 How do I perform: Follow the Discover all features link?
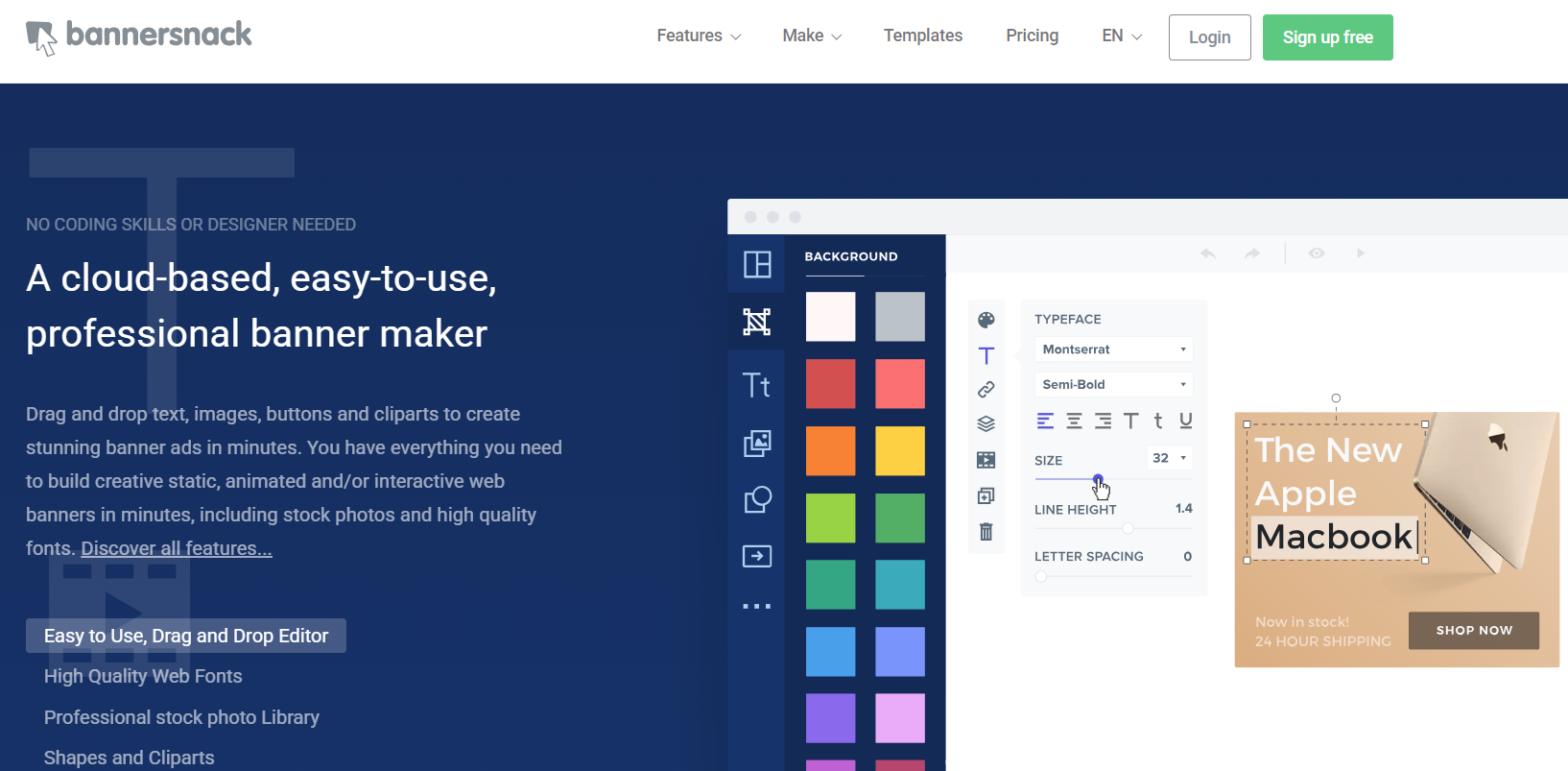click(177, 548)
